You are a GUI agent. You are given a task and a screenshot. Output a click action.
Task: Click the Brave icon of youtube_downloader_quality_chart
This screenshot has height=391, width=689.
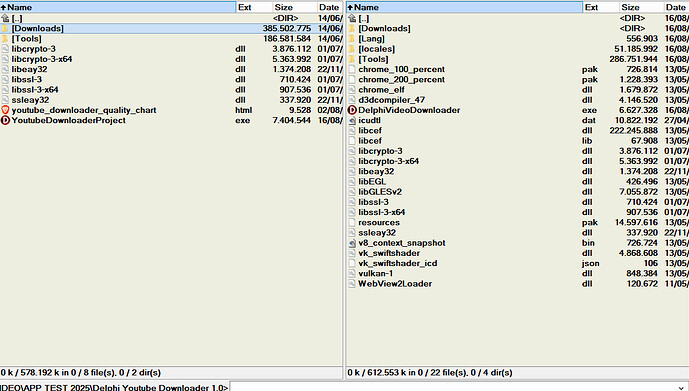[5, 110]
